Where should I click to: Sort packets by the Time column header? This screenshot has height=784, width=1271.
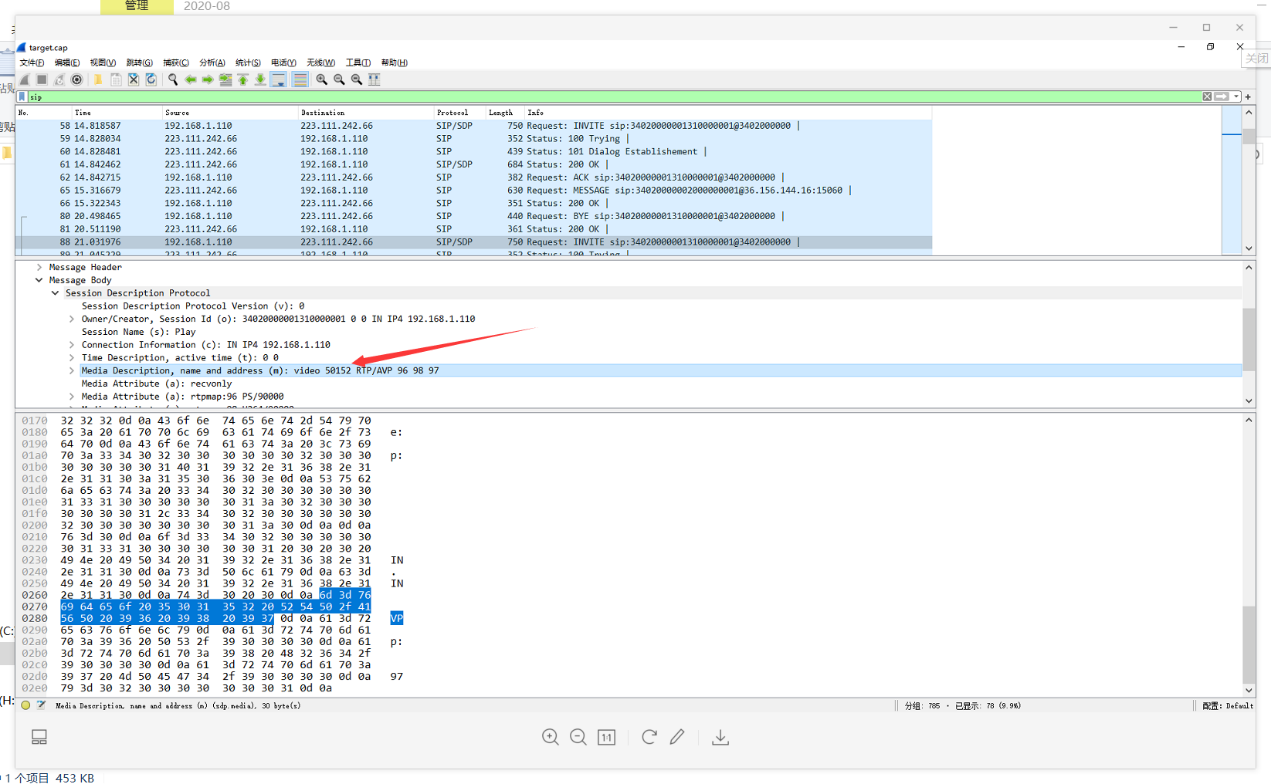(x=117, y=113)
